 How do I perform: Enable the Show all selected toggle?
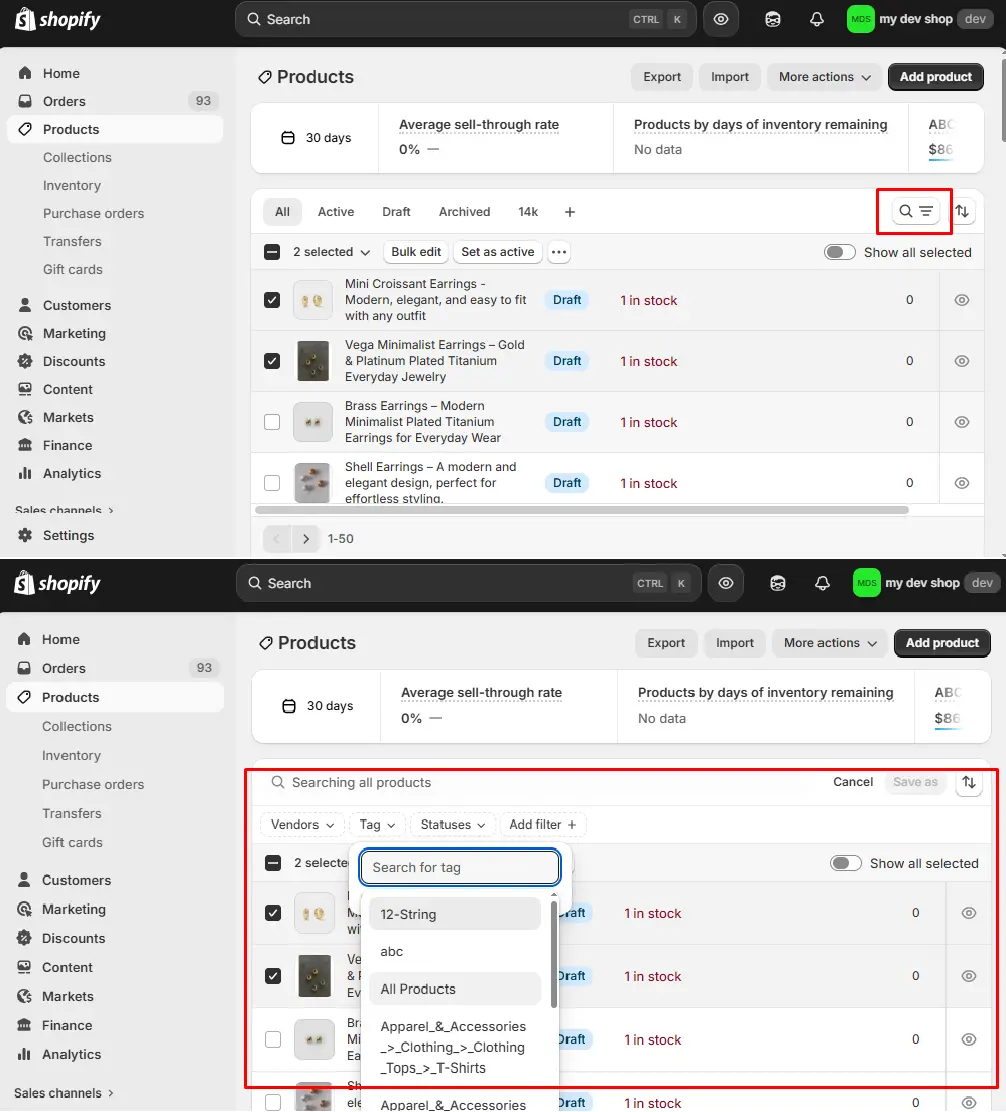coord(840,252)
